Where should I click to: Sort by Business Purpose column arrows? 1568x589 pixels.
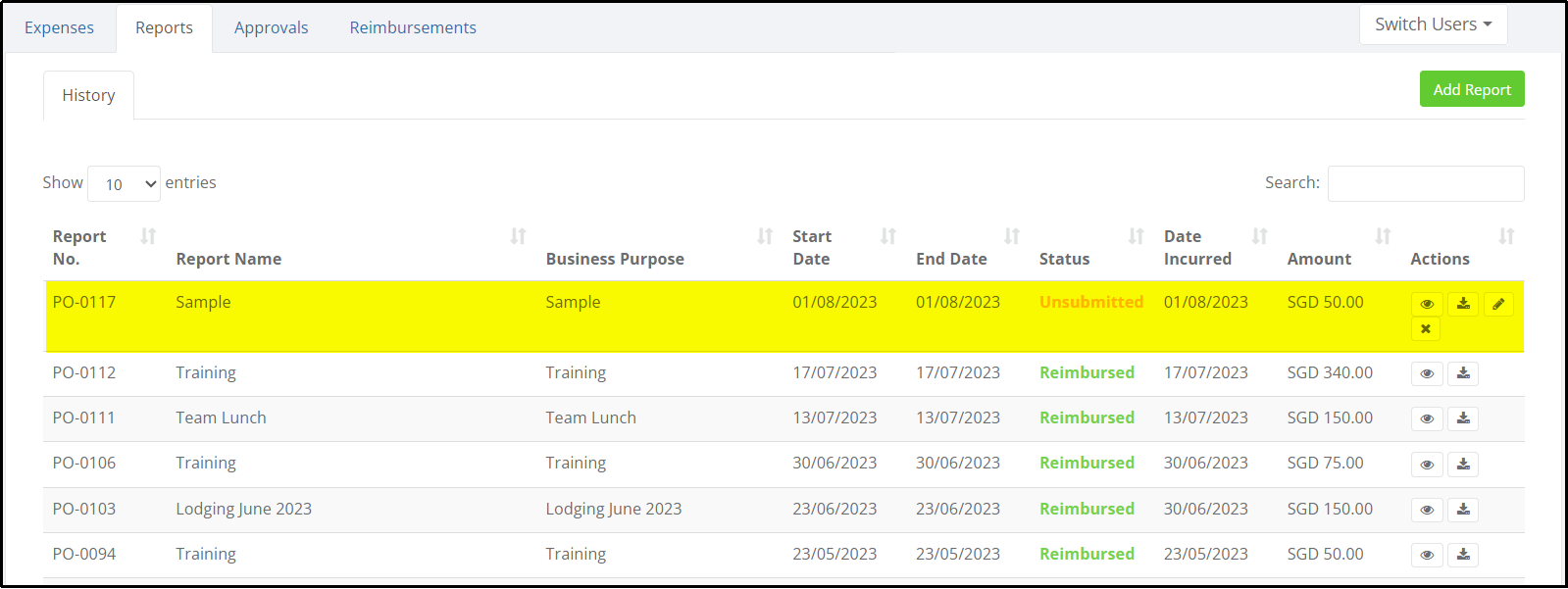click(765, 236)
